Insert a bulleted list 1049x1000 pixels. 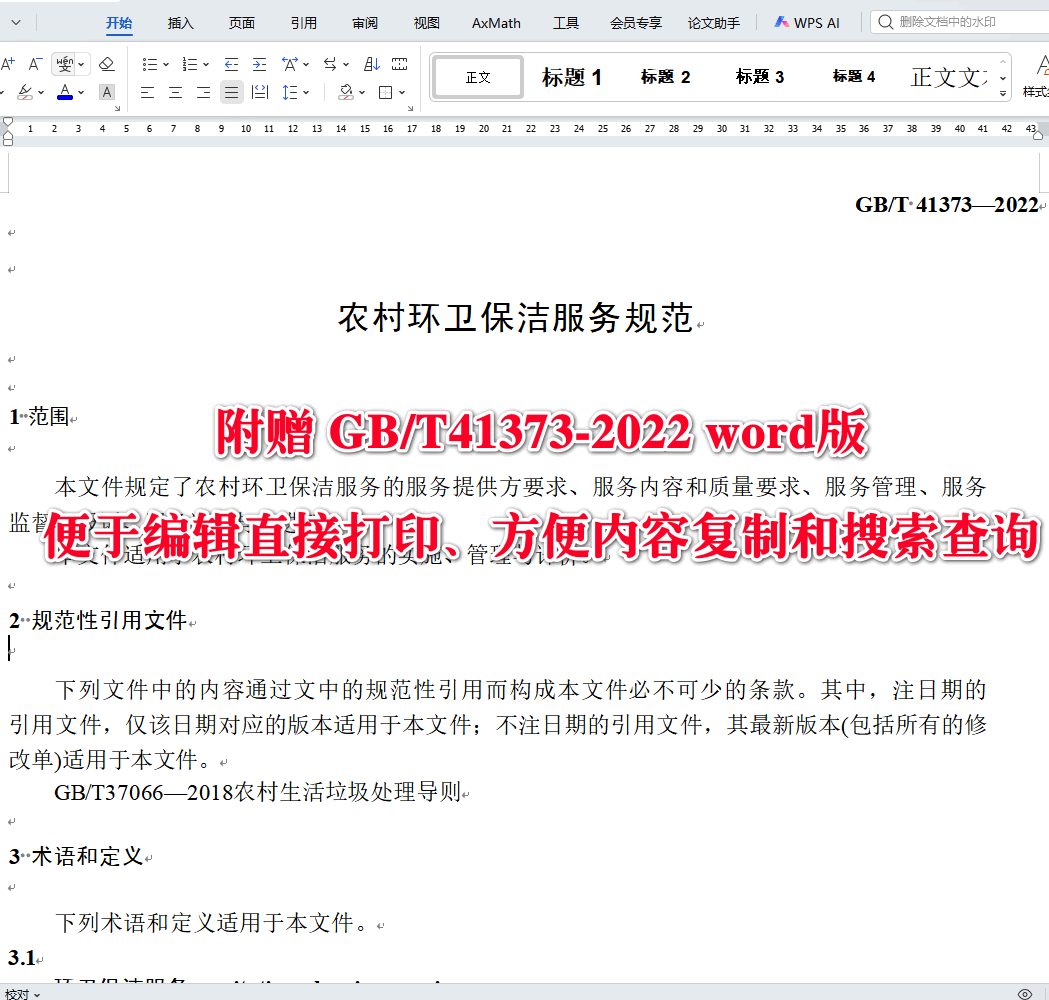[x=149, y=64]
